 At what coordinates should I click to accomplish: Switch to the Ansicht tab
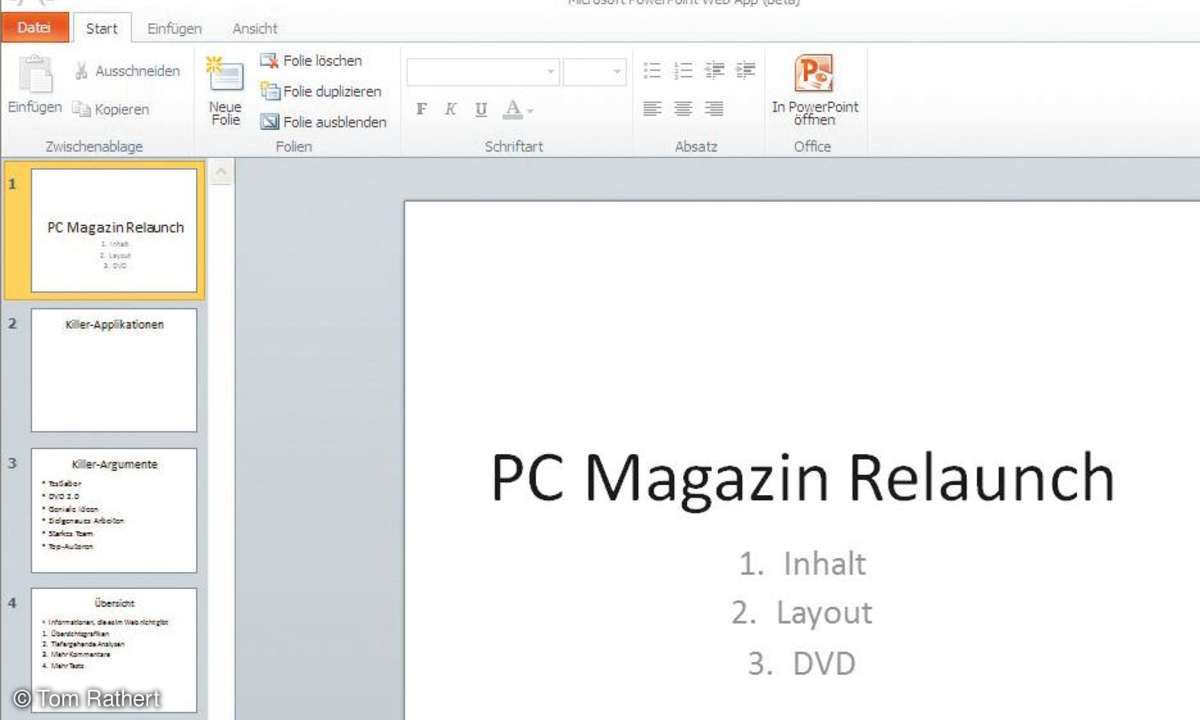(x=255, y=29)
